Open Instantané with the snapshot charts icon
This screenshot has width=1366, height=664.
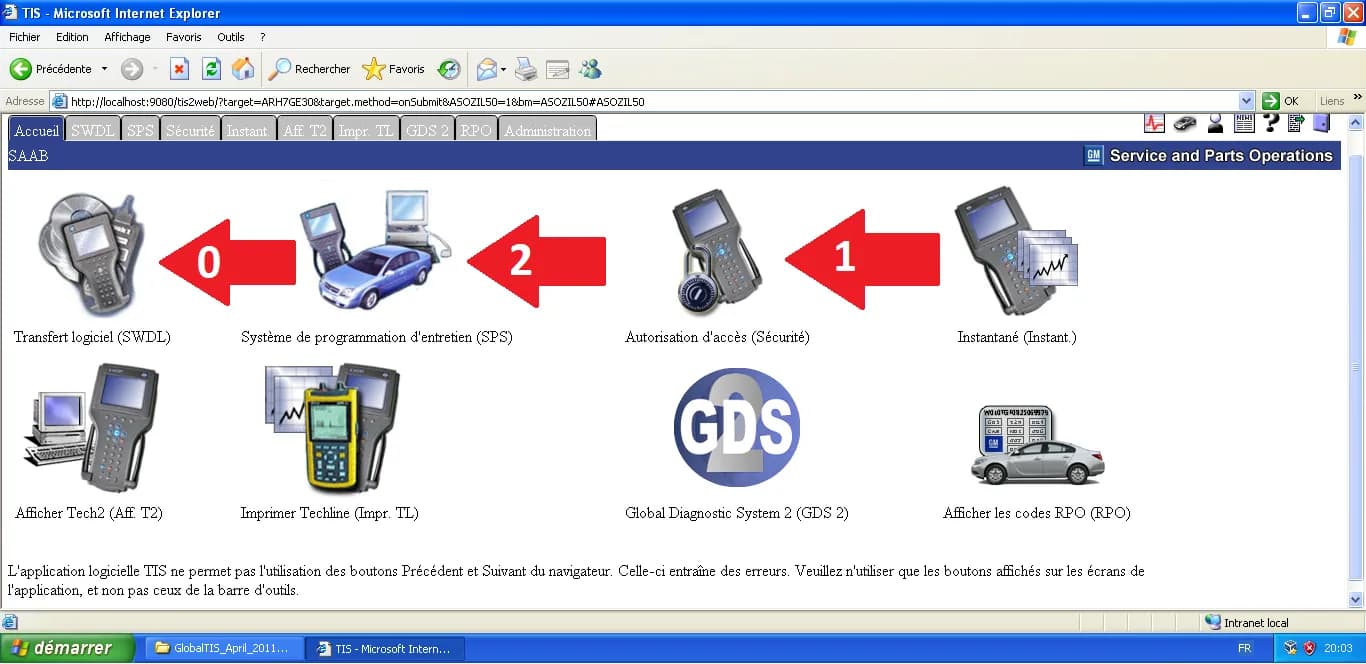coord(1015,250)
